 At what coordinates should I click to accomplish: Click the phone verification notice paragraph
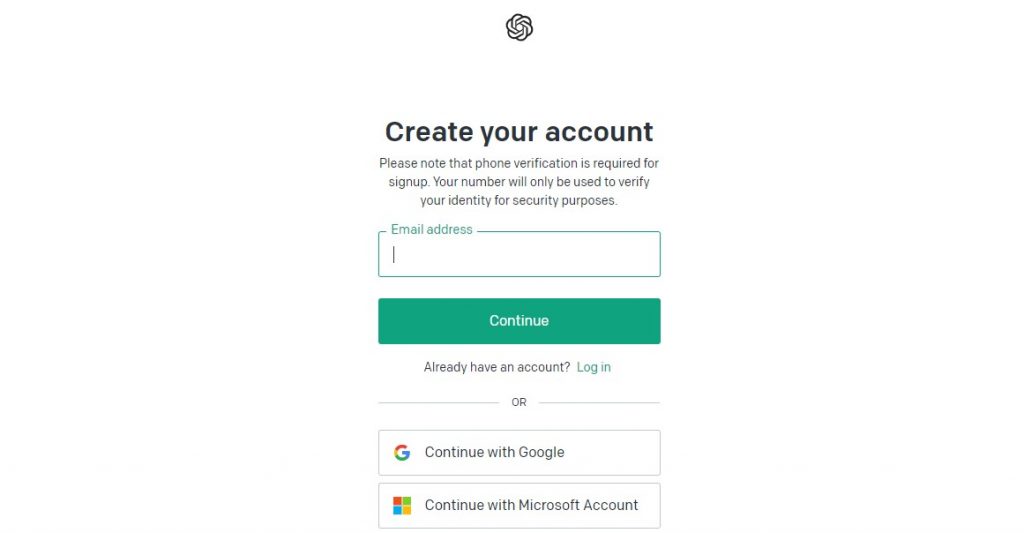pos(519,182)
